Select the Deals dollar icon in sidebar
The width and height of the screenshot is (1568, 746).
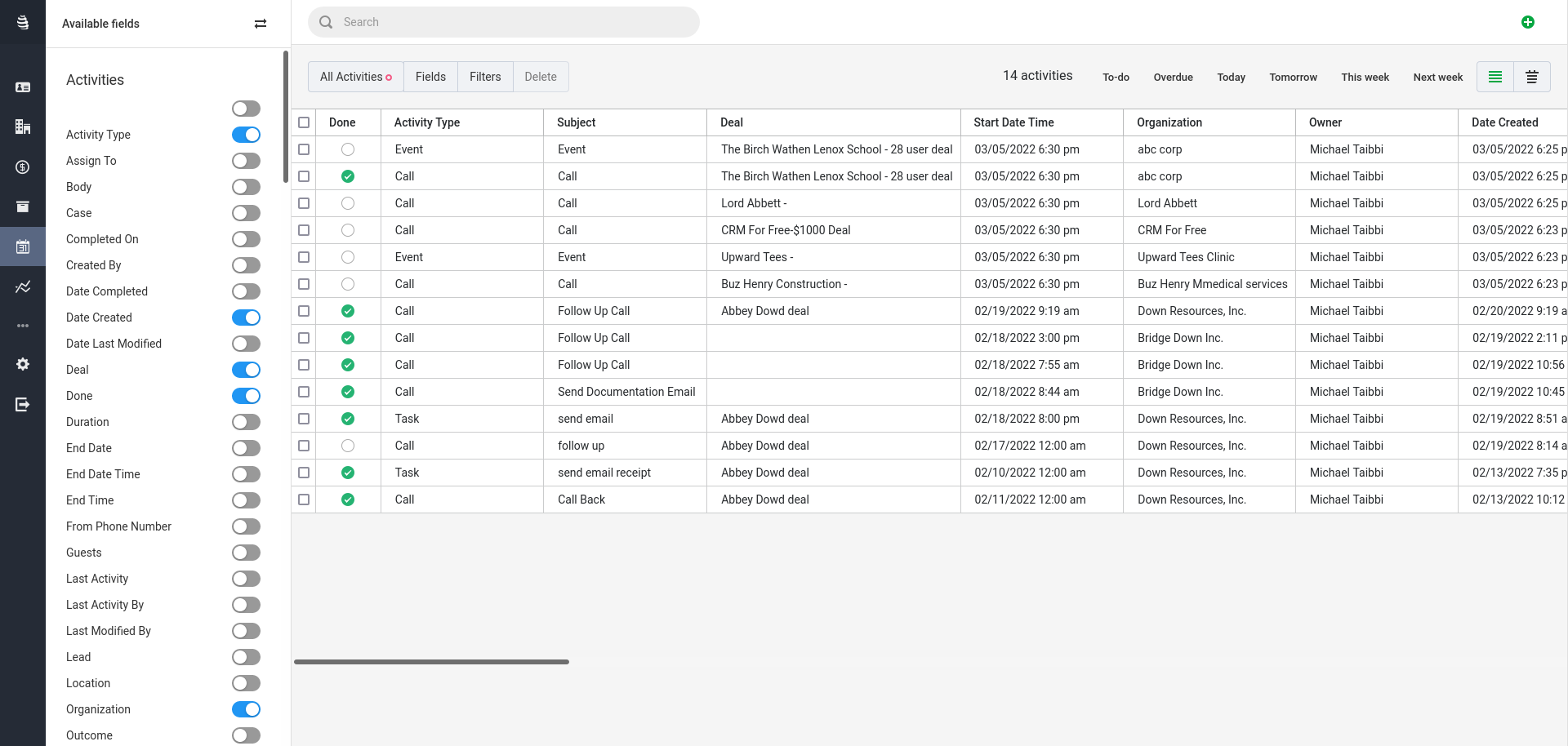point(22,167)
